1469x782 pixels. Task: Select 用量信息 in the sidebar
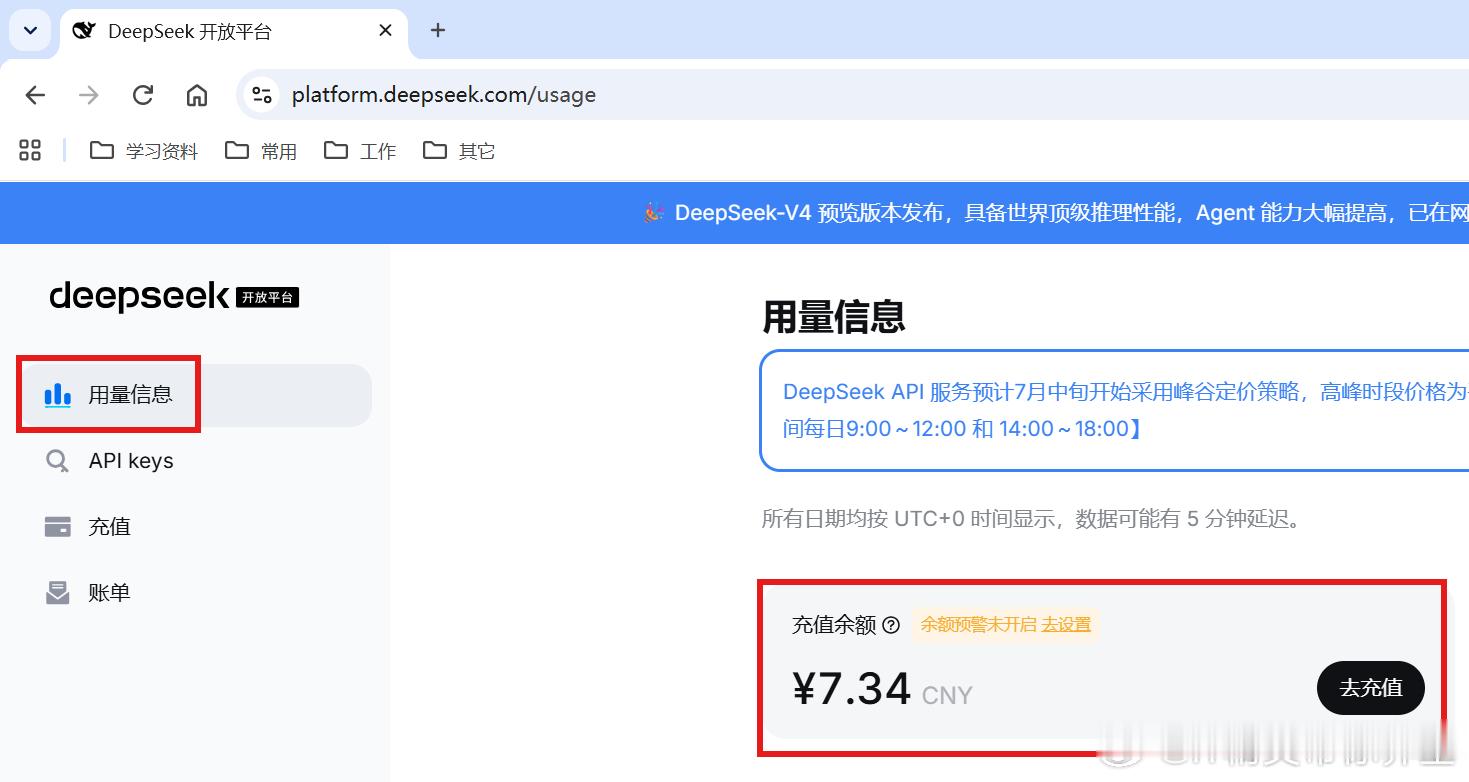pyautogui.click(x=197, y=395)
